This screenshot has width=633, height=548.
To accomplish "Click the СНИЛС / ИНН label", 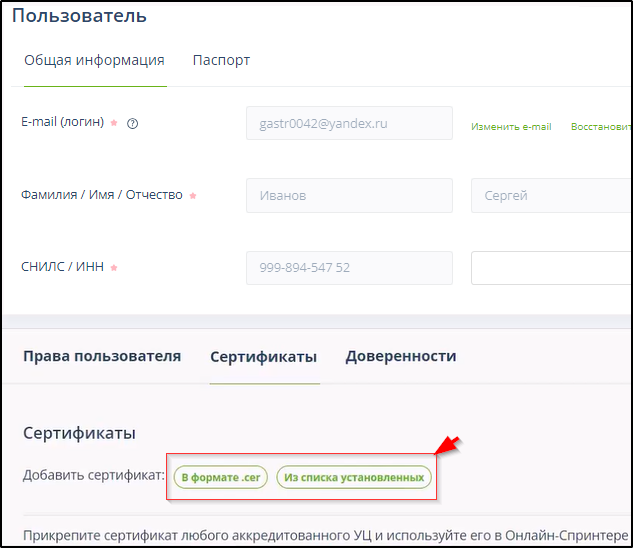I will click(x=63, y=267).
